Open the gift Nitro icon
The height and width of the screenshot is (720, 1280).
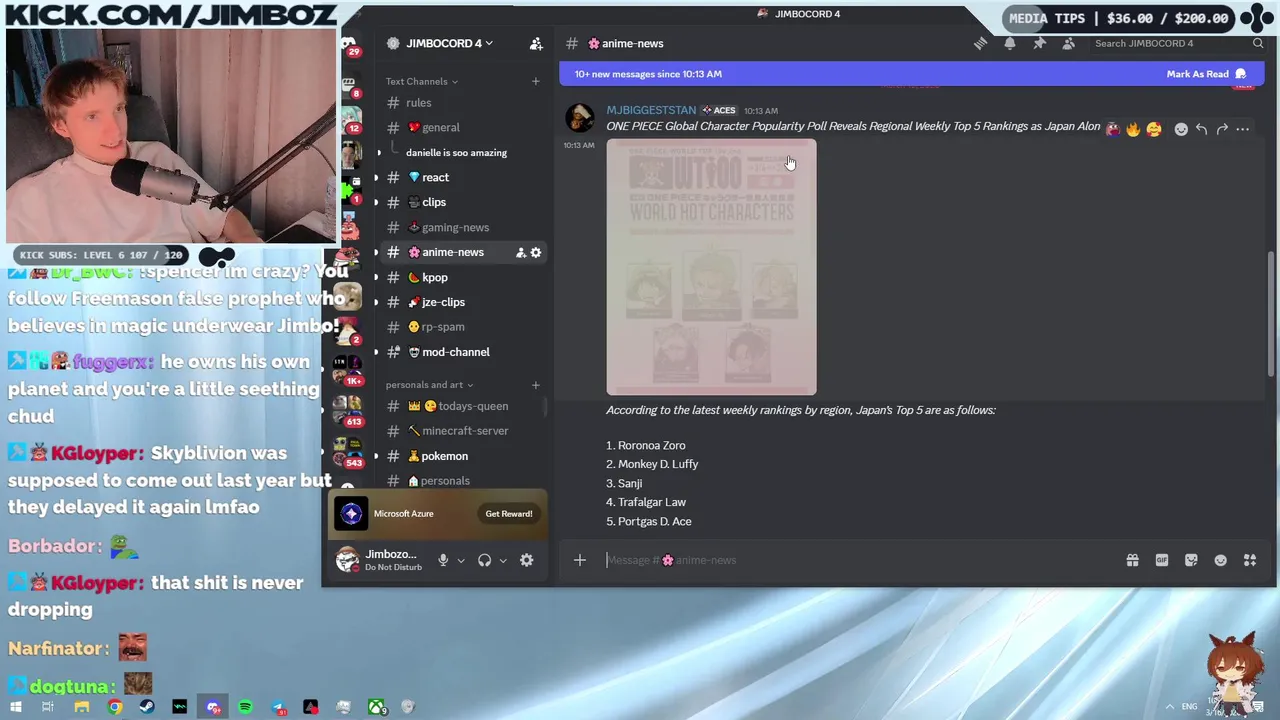(x=1132, y=560)
